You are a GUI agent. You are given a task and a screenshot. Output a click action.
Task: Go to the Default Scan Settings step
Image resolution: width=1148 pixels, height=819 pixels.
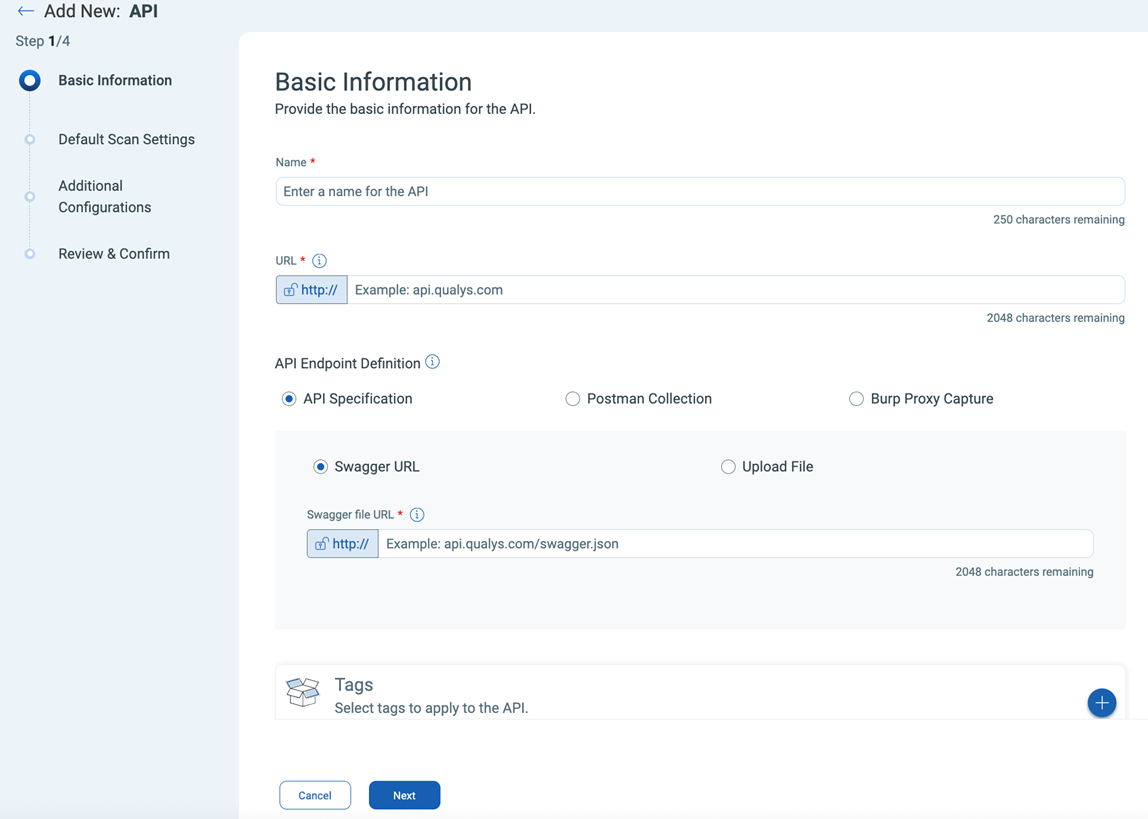click(x=126, y=139)
